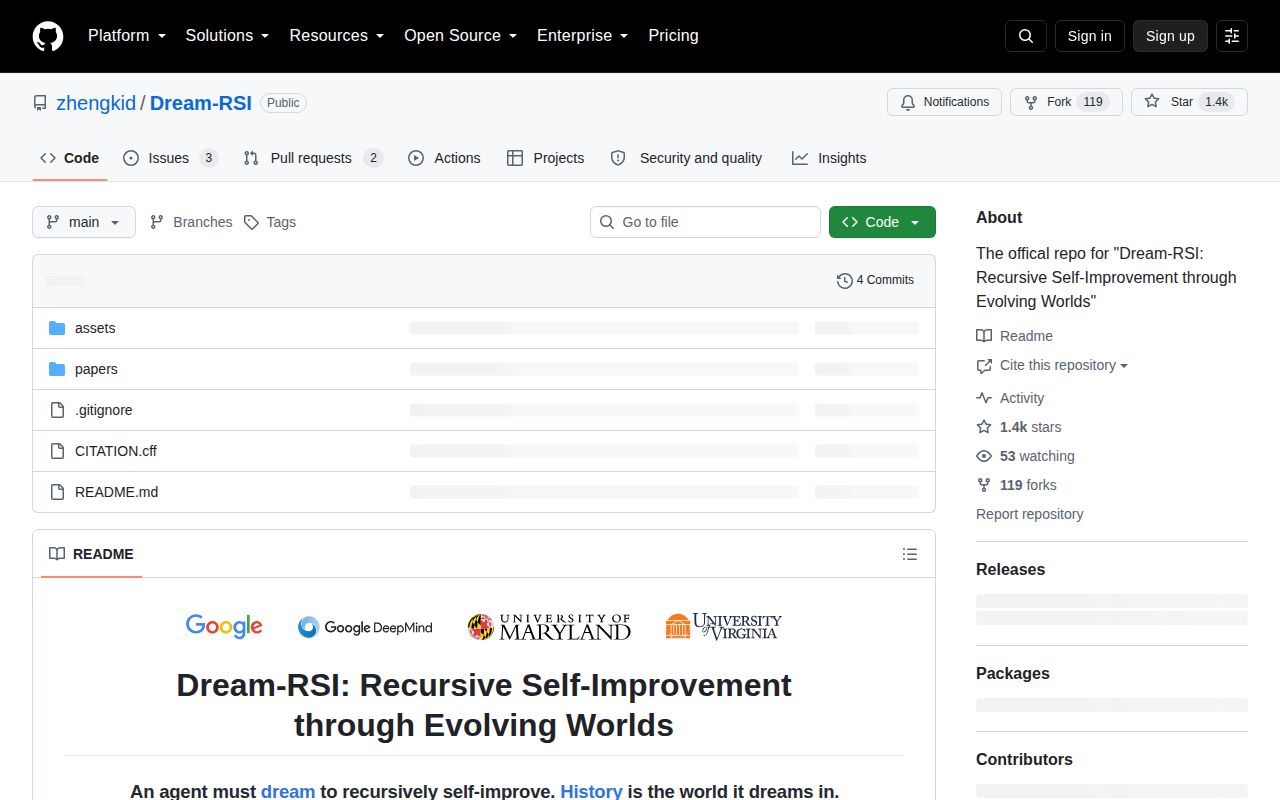Click the Notifications bell button

(x=944, y=102)
